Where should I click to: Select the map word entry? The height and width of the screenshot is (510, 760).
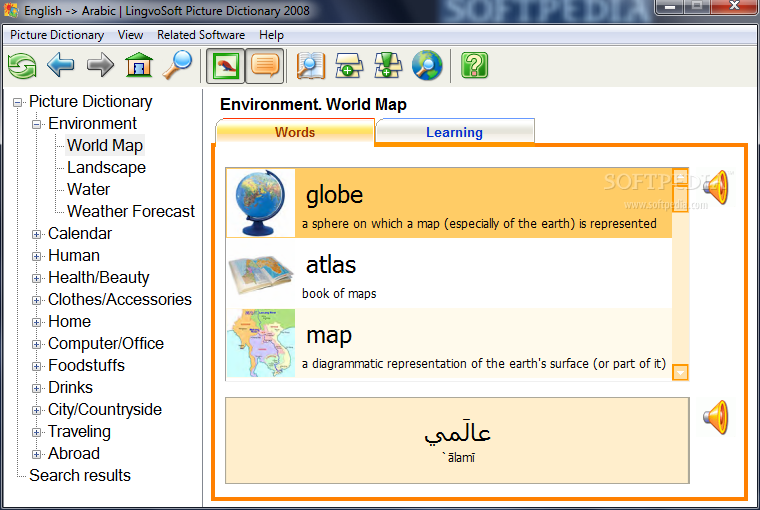(x=449, y=343)
